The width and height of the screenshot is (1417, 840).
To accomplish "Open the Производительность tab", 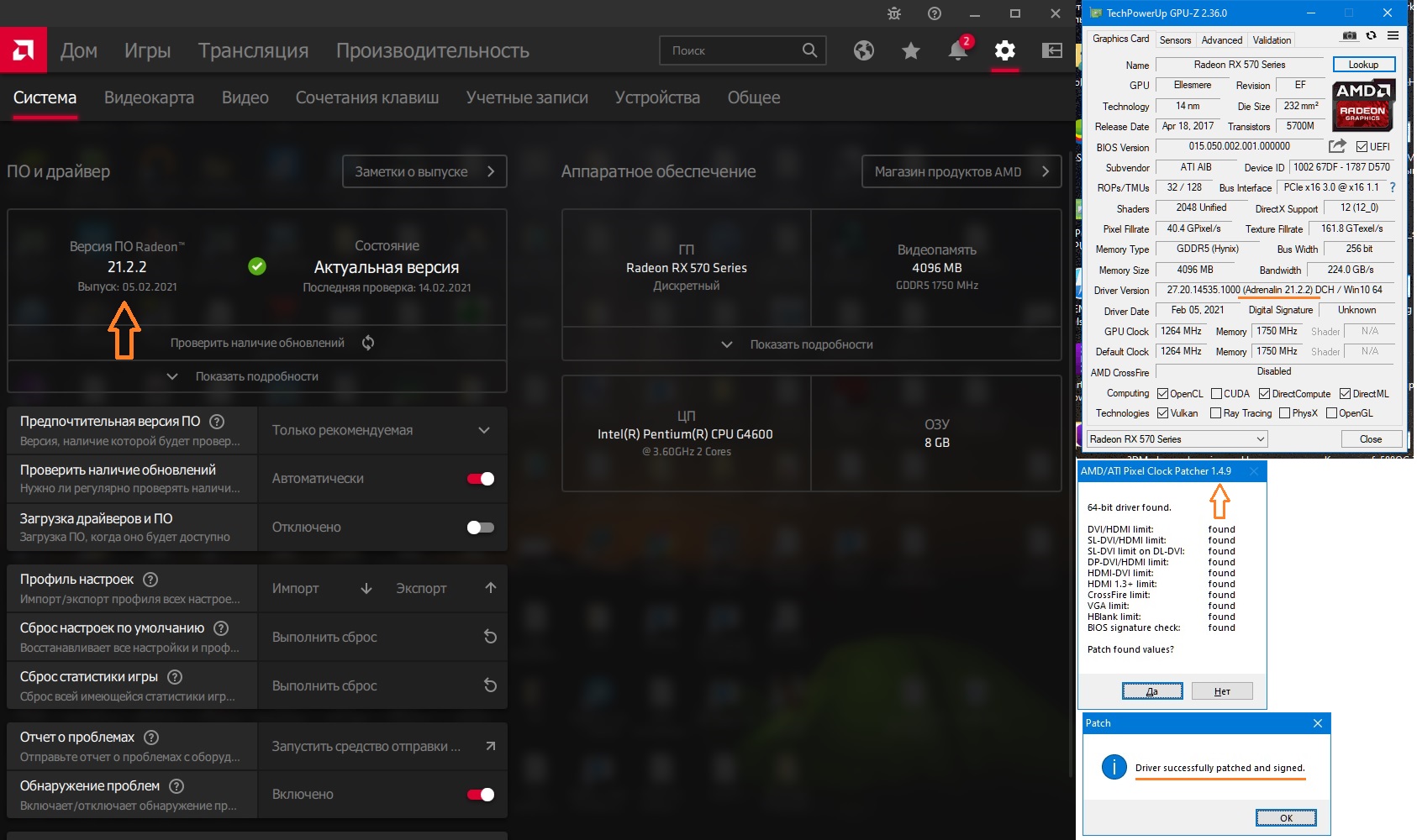I will point(433,50).
